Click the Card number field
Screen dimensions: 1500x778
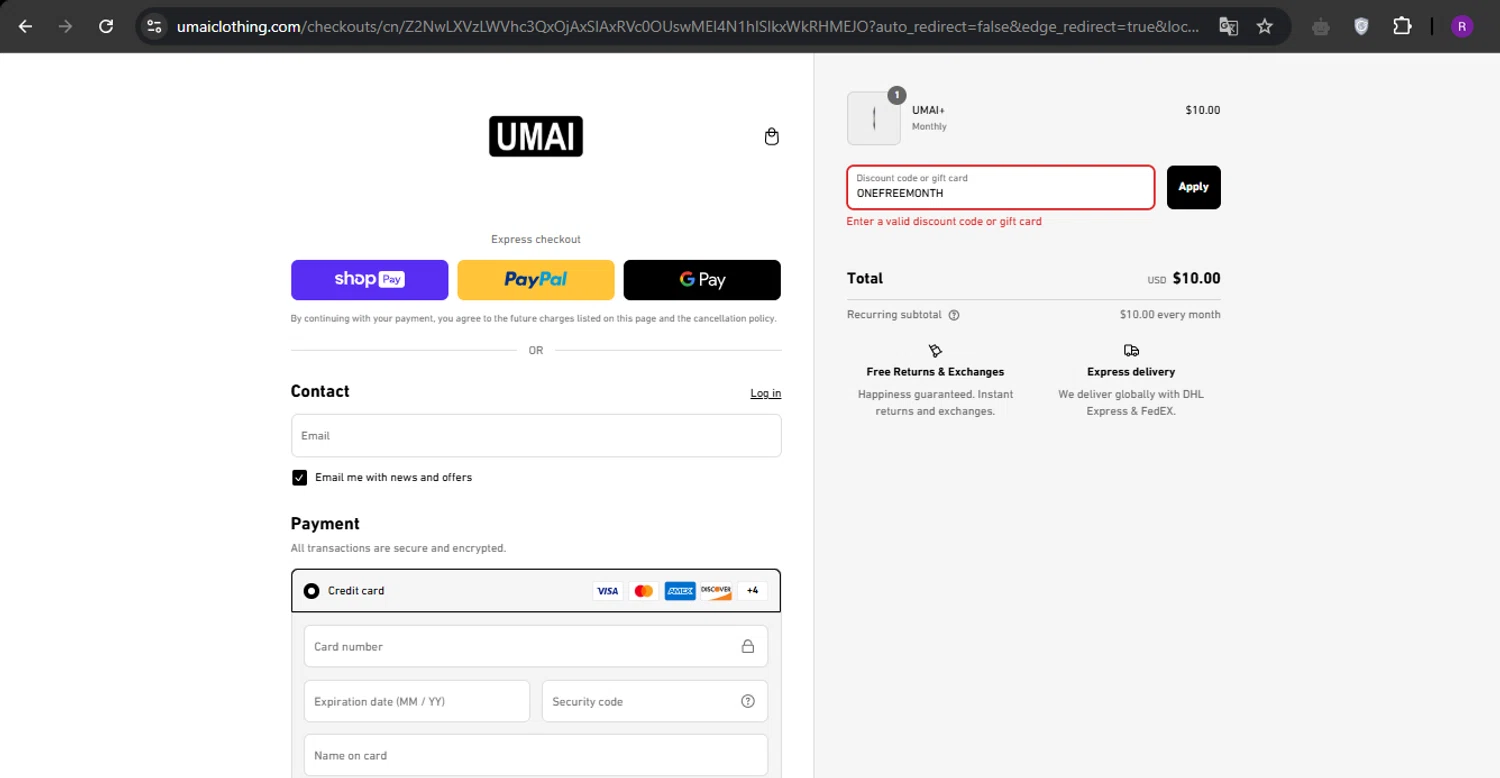point(536,646)
